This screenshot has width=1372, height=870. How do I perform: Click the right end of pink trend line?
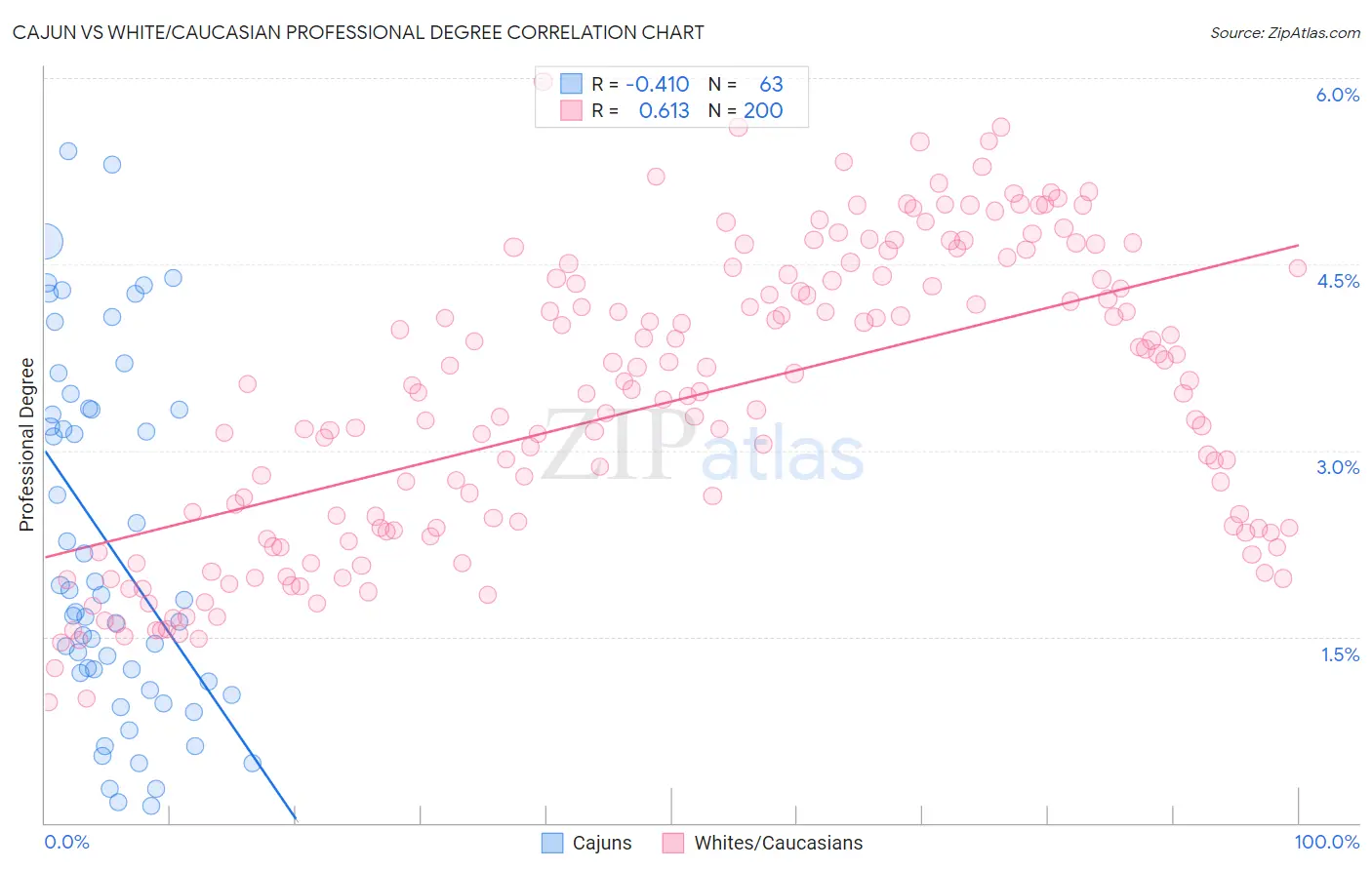tap(1298, 245)
